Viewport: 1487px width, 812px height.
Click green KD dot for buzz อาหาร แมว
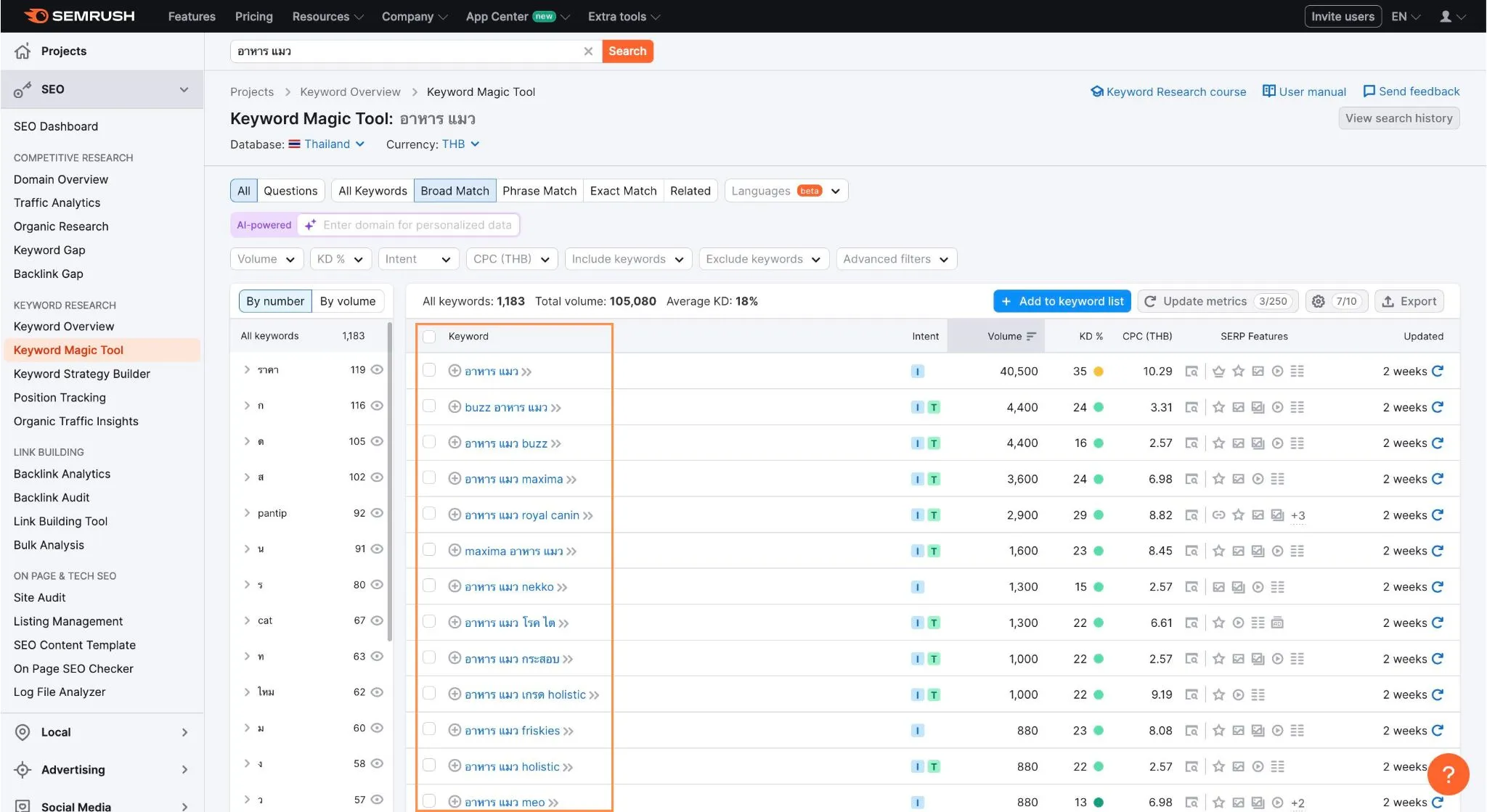(1099, 407)
